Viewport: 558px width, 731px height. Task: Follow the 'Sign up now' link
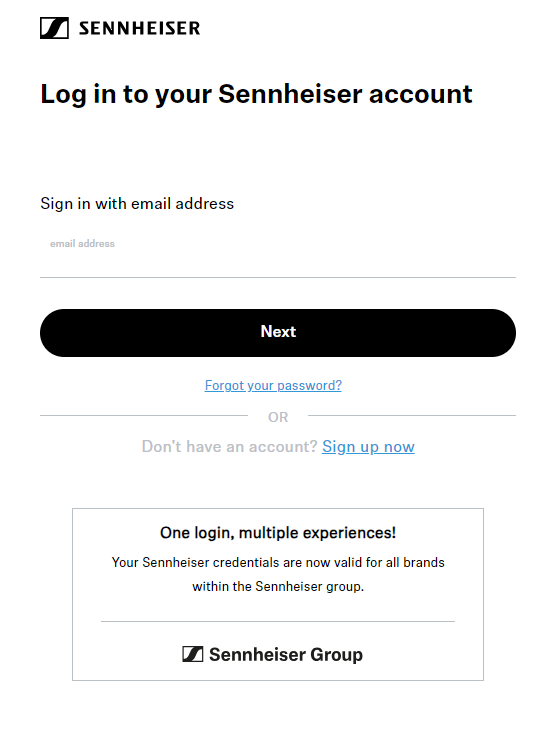click(368, 447)
